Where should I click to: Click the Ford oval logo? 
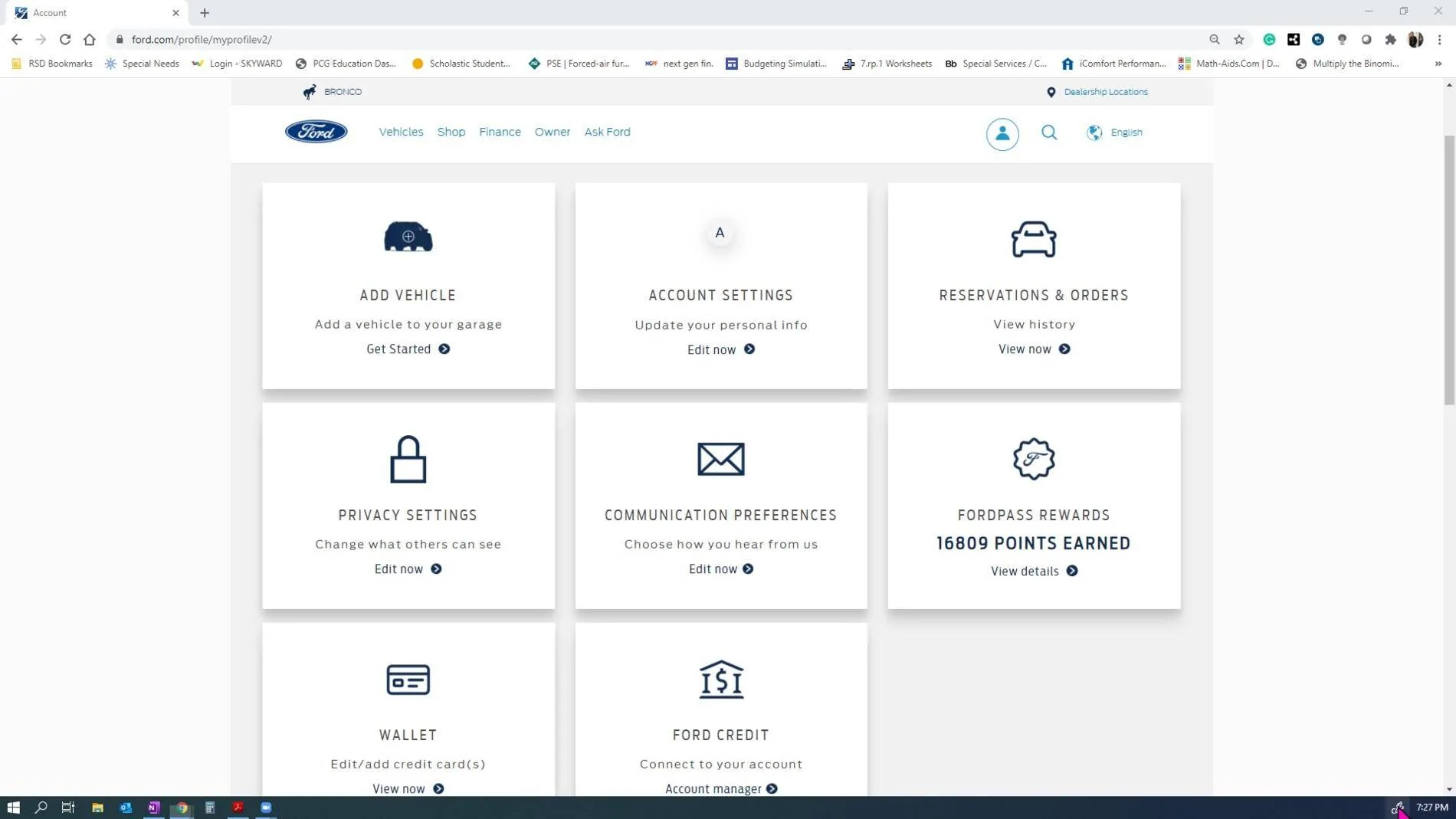point(316,132)
